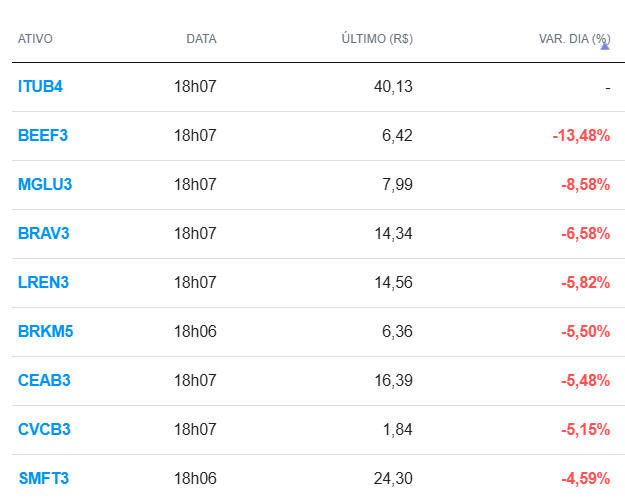Sort the table by the DATA column header
Viewport: 625px width, 499px height.
pos(201,39)
